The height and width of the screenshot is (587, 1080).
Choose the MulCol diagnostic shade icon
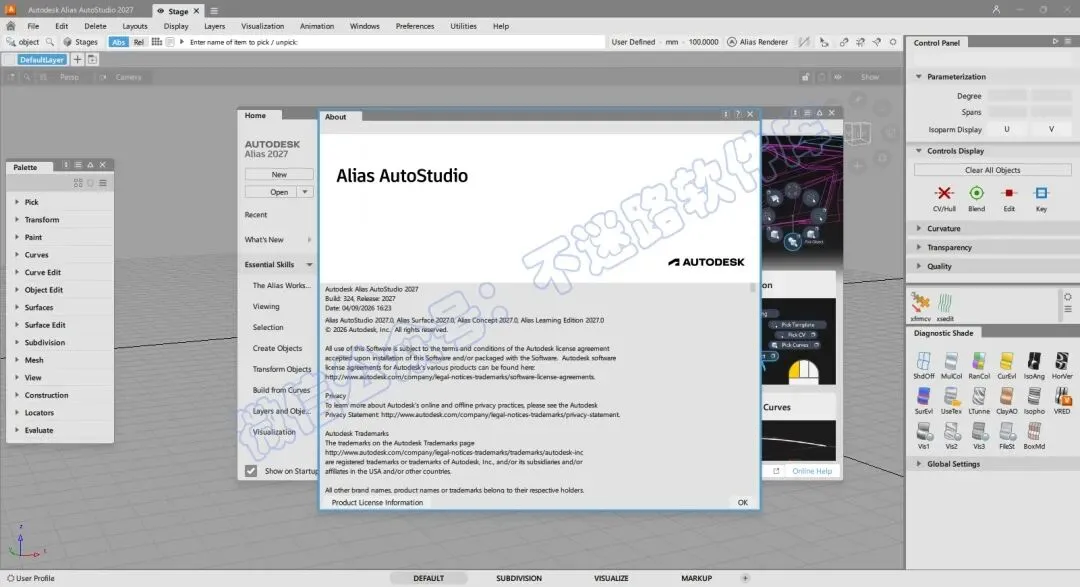951,361
